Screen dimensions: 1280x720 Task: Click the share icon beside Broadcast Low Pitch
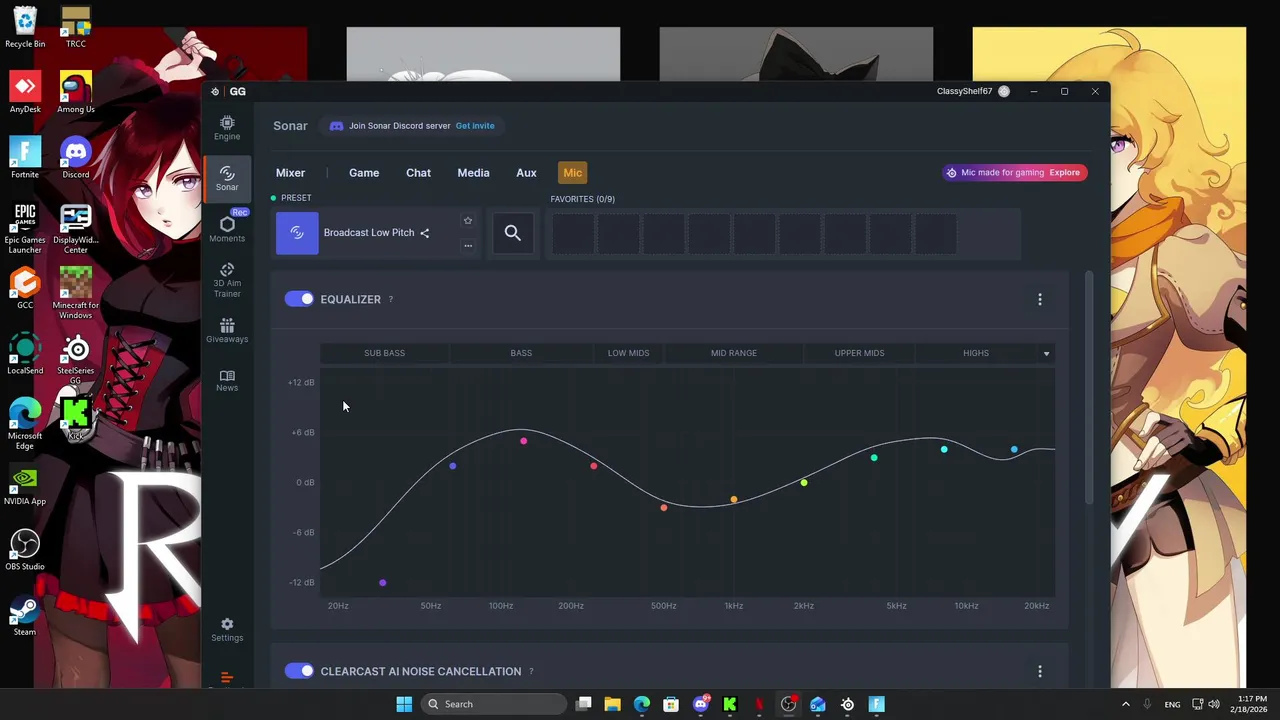[425, 233]
